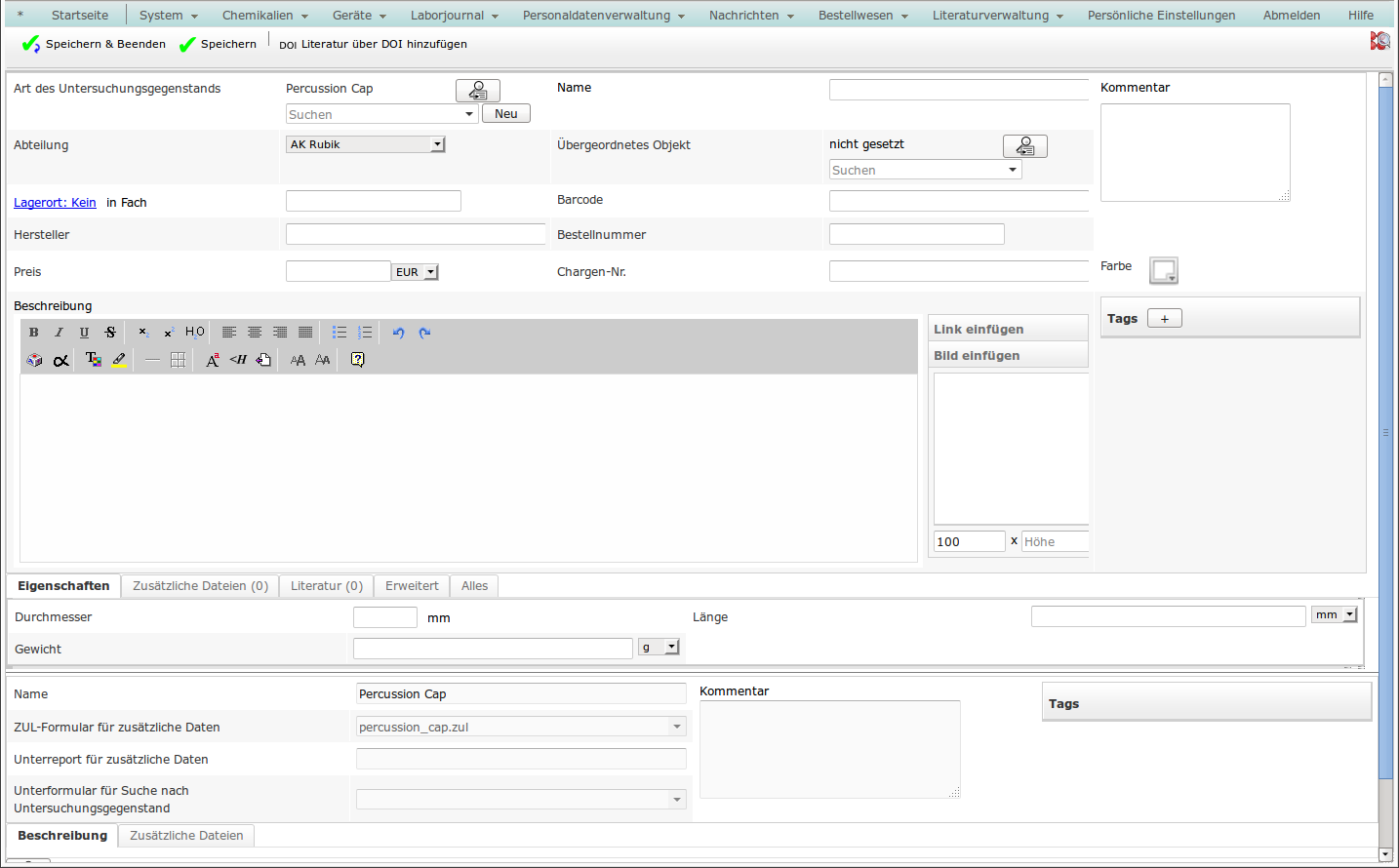This screenshot has width=1399, height=868.
Task: Open the editor help question mark icon
Action: [358, 360]
